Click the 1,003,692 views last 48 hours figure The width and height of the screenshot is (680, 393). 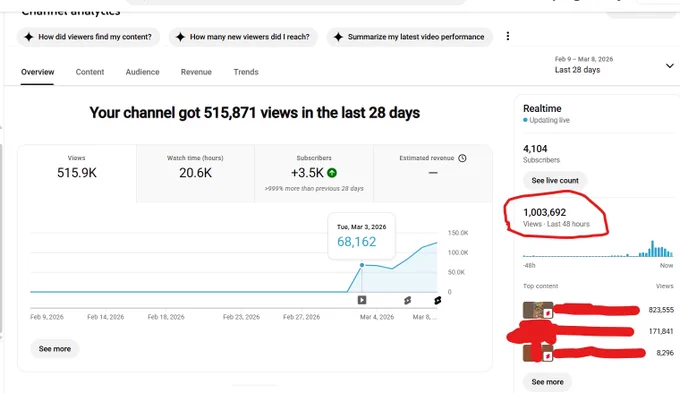[544, 213]
